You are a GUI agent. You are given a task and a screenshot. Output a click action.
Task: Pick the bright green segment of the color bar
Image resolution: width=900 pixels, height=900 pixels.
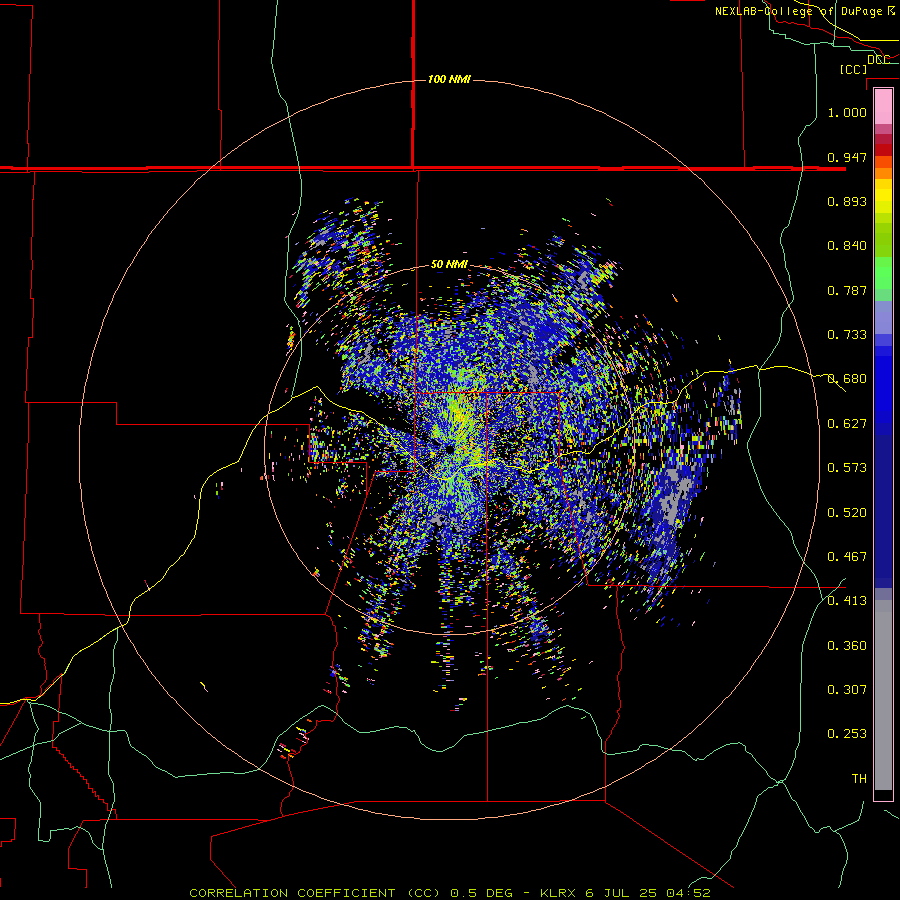[883, 273]
